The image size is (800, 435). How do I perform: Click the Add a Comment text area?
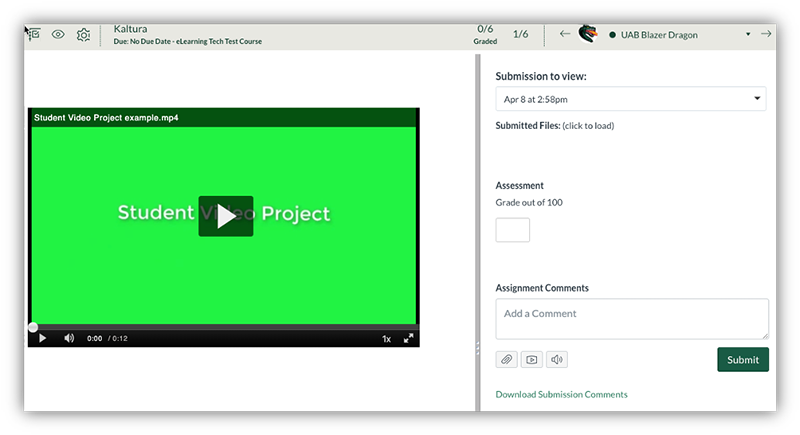(631, 319)
